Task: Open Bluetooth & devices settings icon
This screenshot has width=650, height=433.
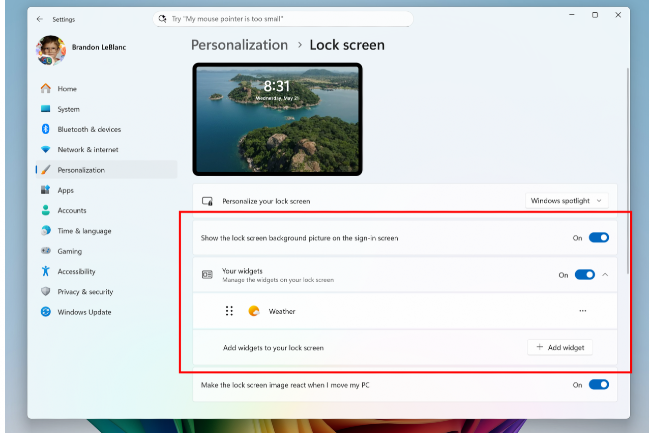Action: pyautogui.click(x=45, y=129)
